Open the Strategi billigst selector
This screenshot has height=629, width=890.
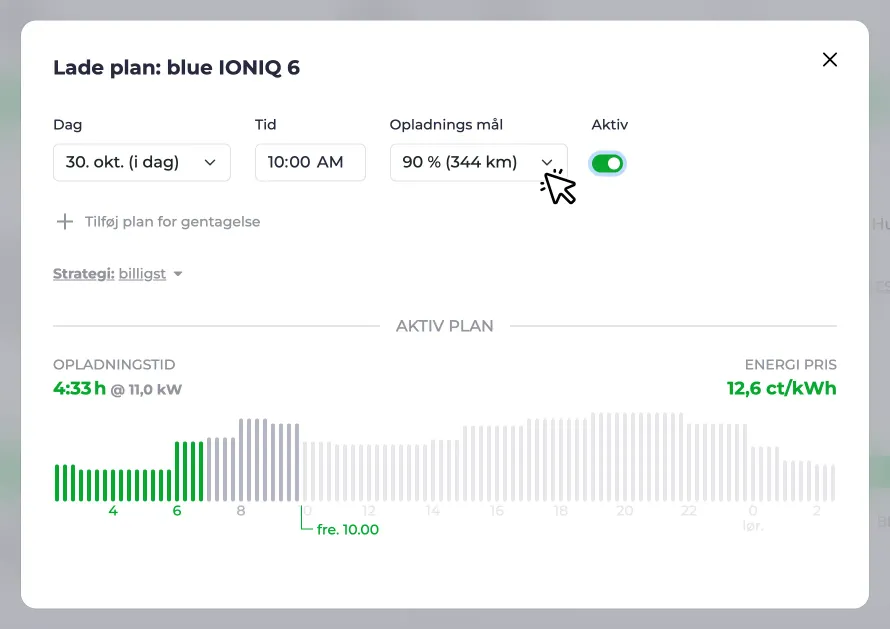tap(117, 274)
